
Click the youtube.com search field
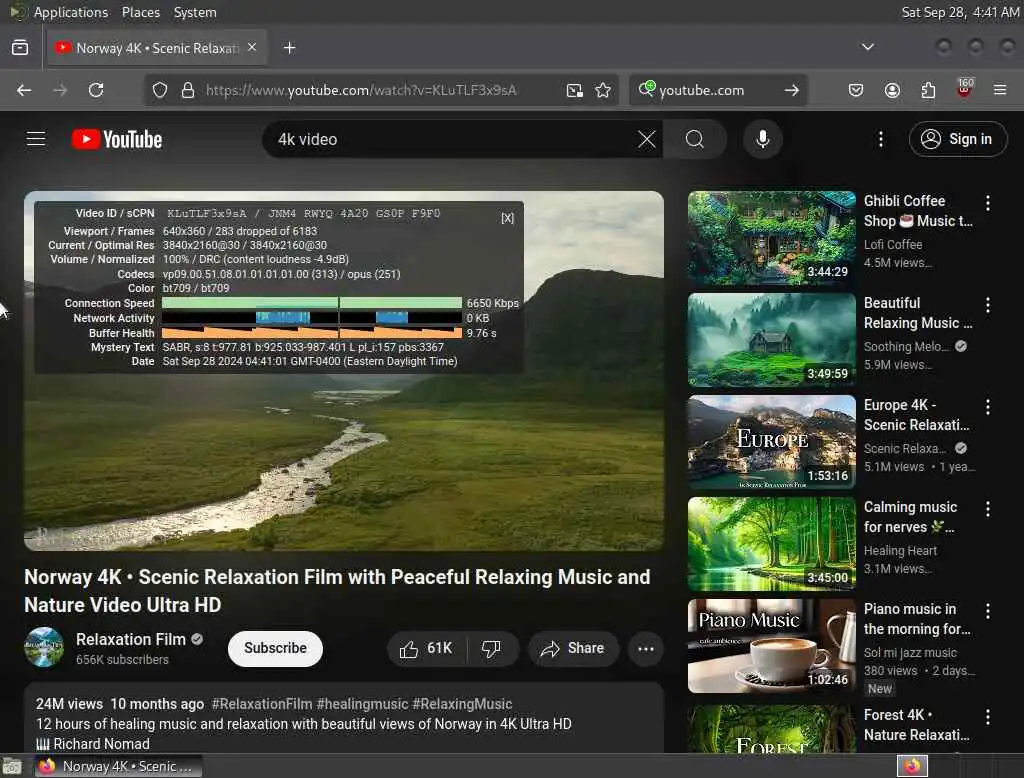click(718, 90)
